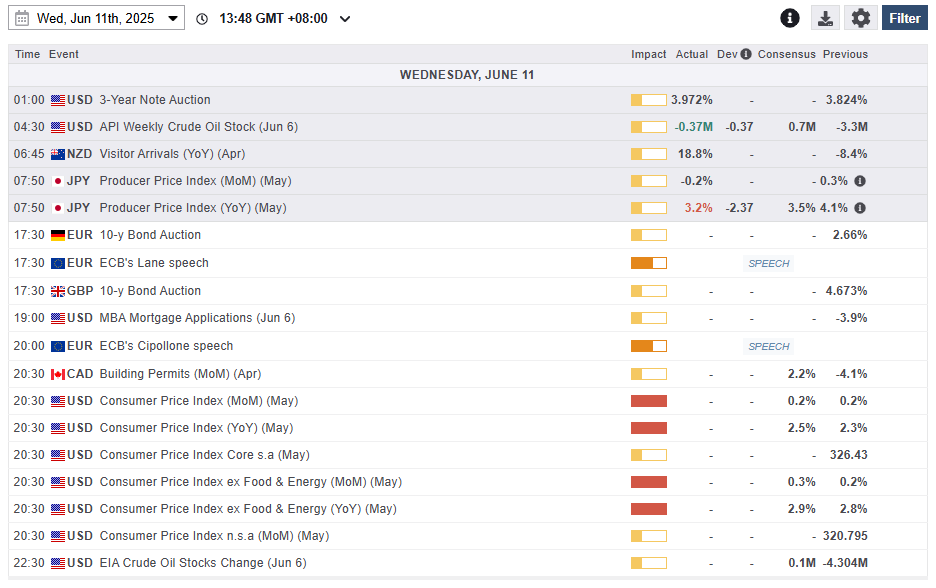Click the Consensus column header
The image size is (936, 588).
click(786, 54)
